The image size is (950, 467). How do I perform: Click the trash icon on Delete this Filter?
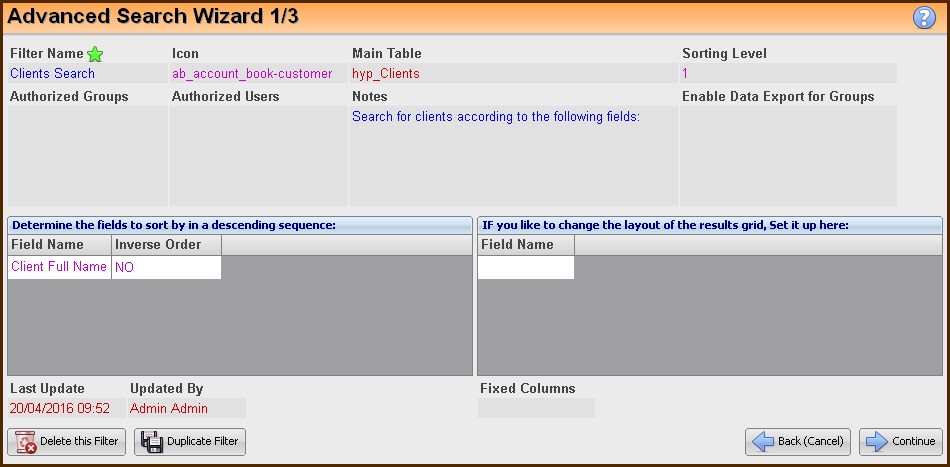click(26, 442)
